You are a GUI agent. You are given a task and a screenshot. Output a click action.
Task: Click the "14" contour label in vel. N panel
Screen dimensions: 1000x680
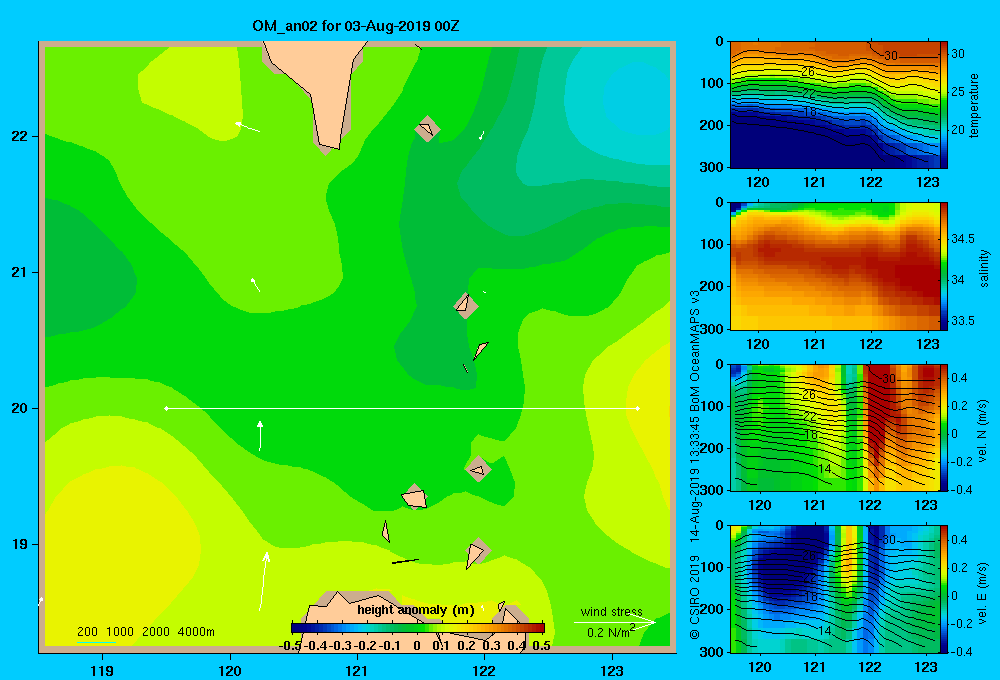click(824, 469)
